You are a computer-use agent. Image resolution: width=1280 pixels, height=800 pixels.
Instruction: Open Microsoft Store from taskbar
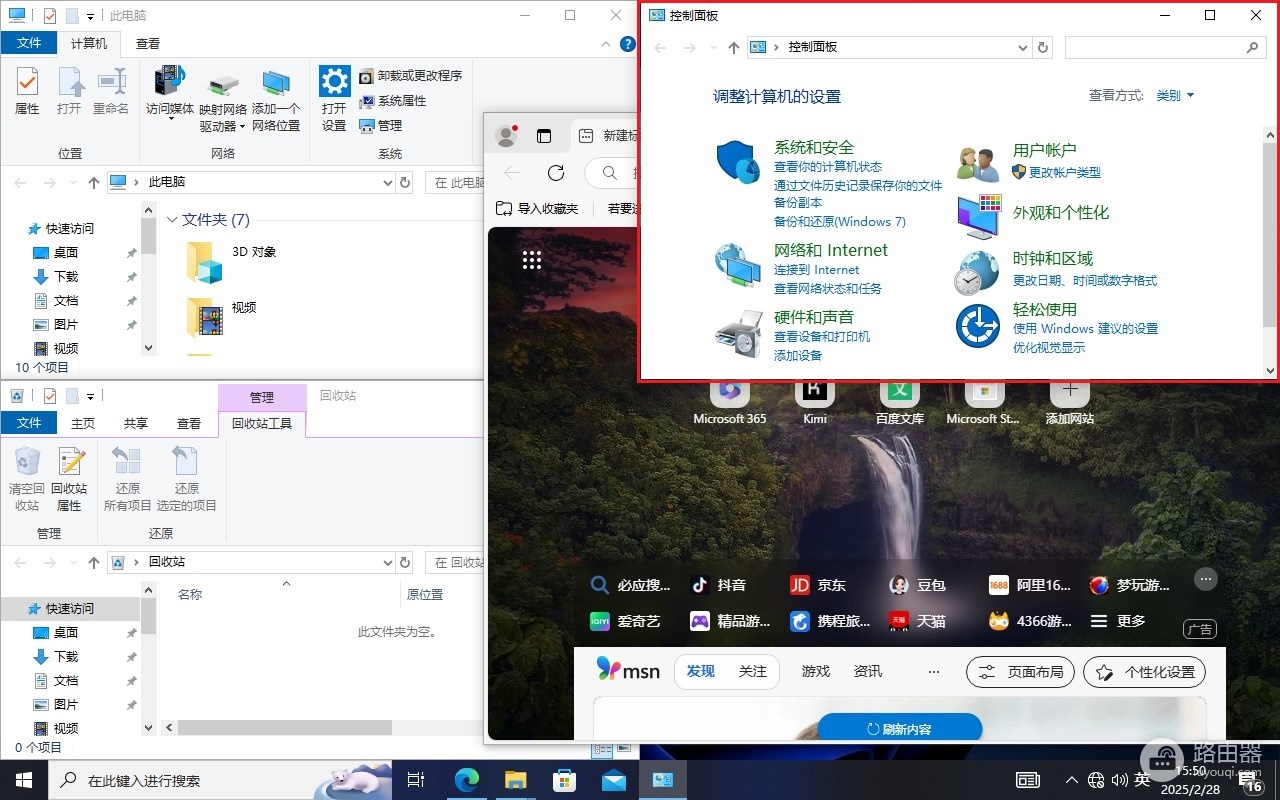564,780
